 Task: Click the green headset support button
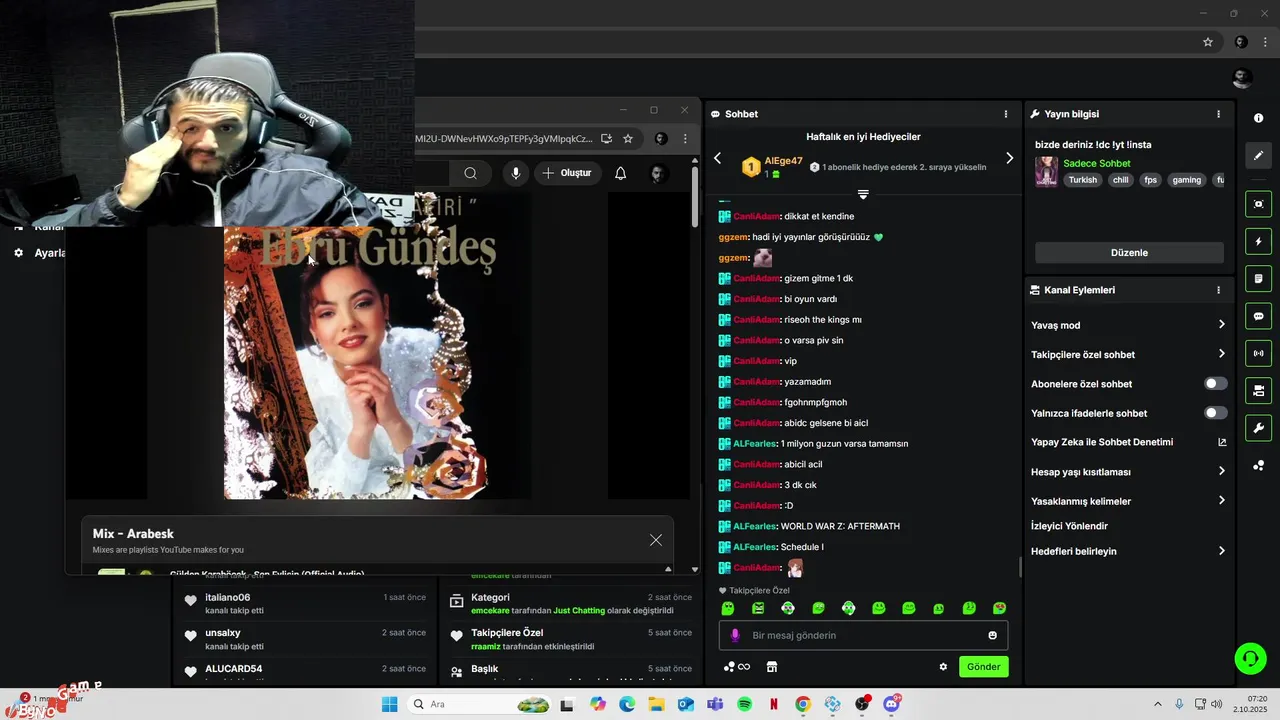tap(1250, 658)
